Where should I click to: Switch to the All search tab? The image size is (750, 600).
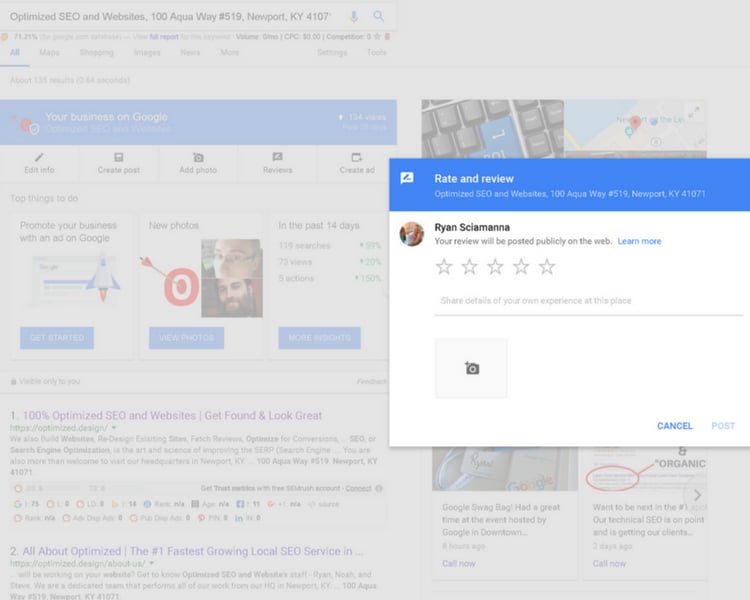(15, 53)
